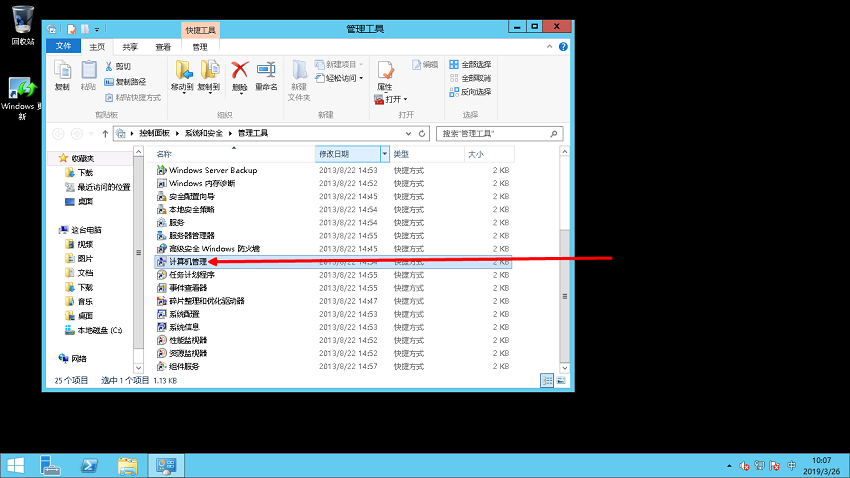Switch to details view layout icon

[x=547, y=380]
